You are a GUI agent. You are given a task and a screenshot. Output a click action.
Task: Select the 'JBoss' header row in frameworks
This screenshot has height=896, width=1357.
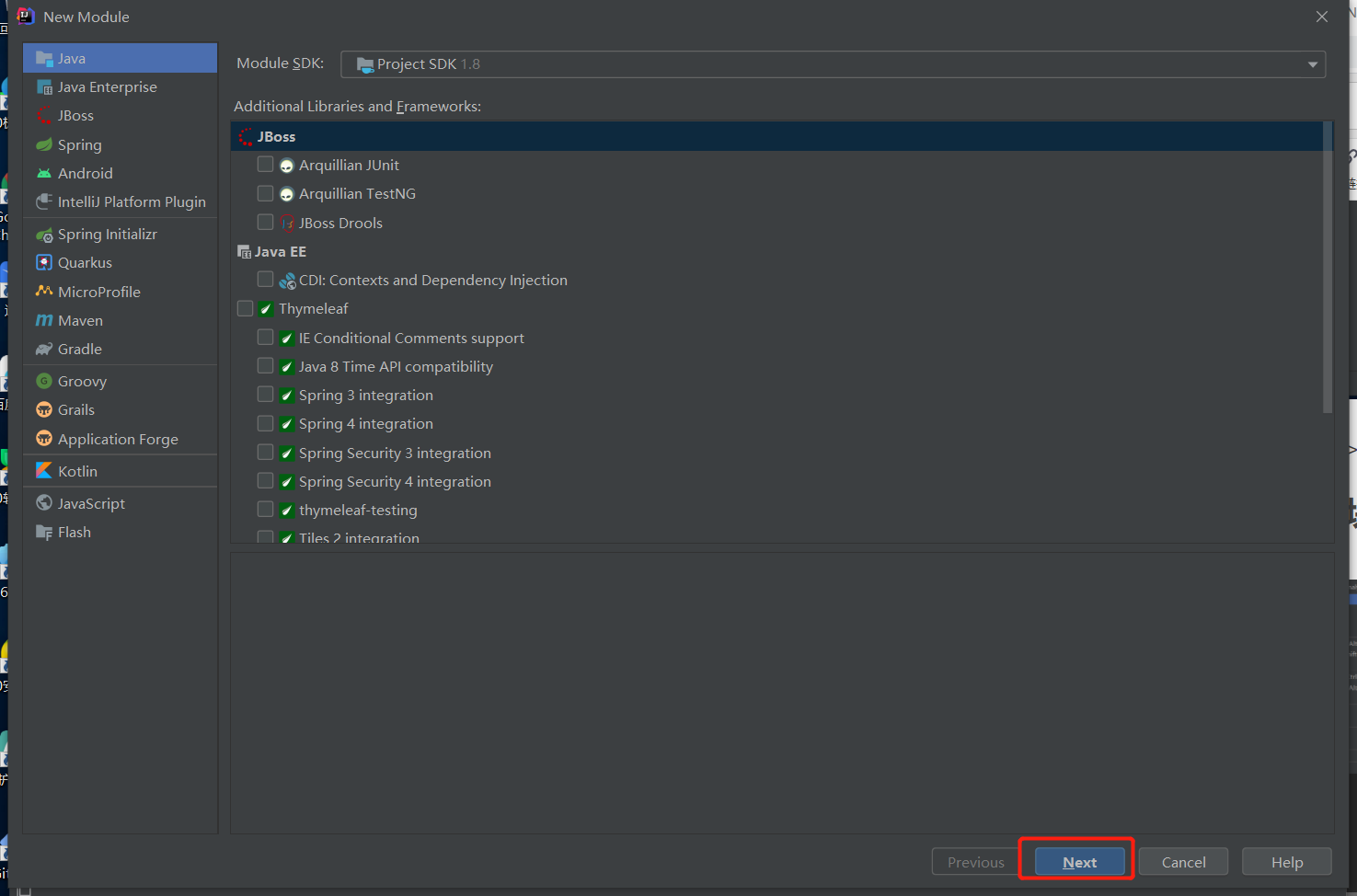[776, 137]
